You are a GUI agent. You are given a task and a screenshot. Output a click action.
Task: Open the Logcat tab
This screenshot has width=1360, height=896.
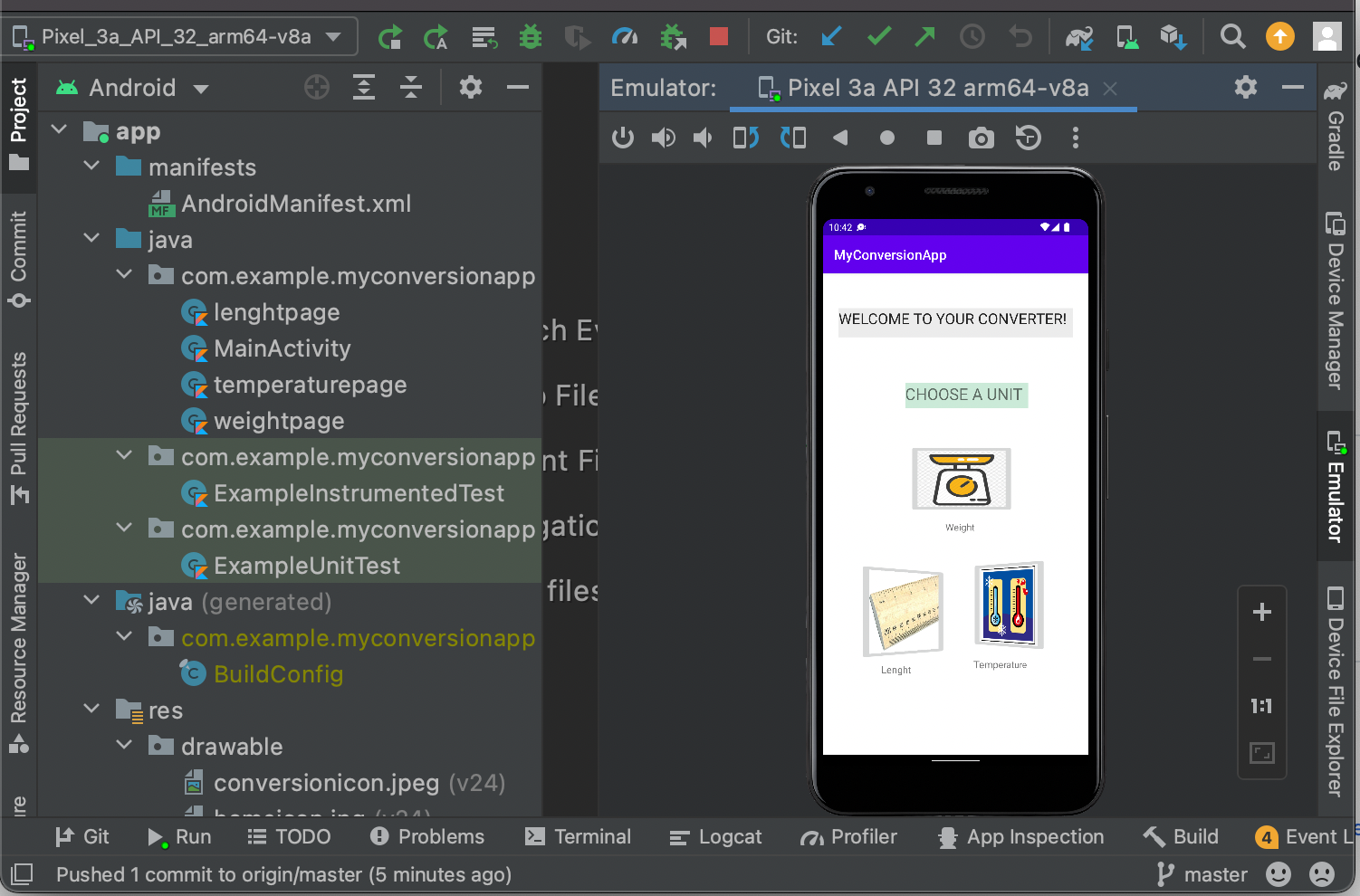pos(715,837)
